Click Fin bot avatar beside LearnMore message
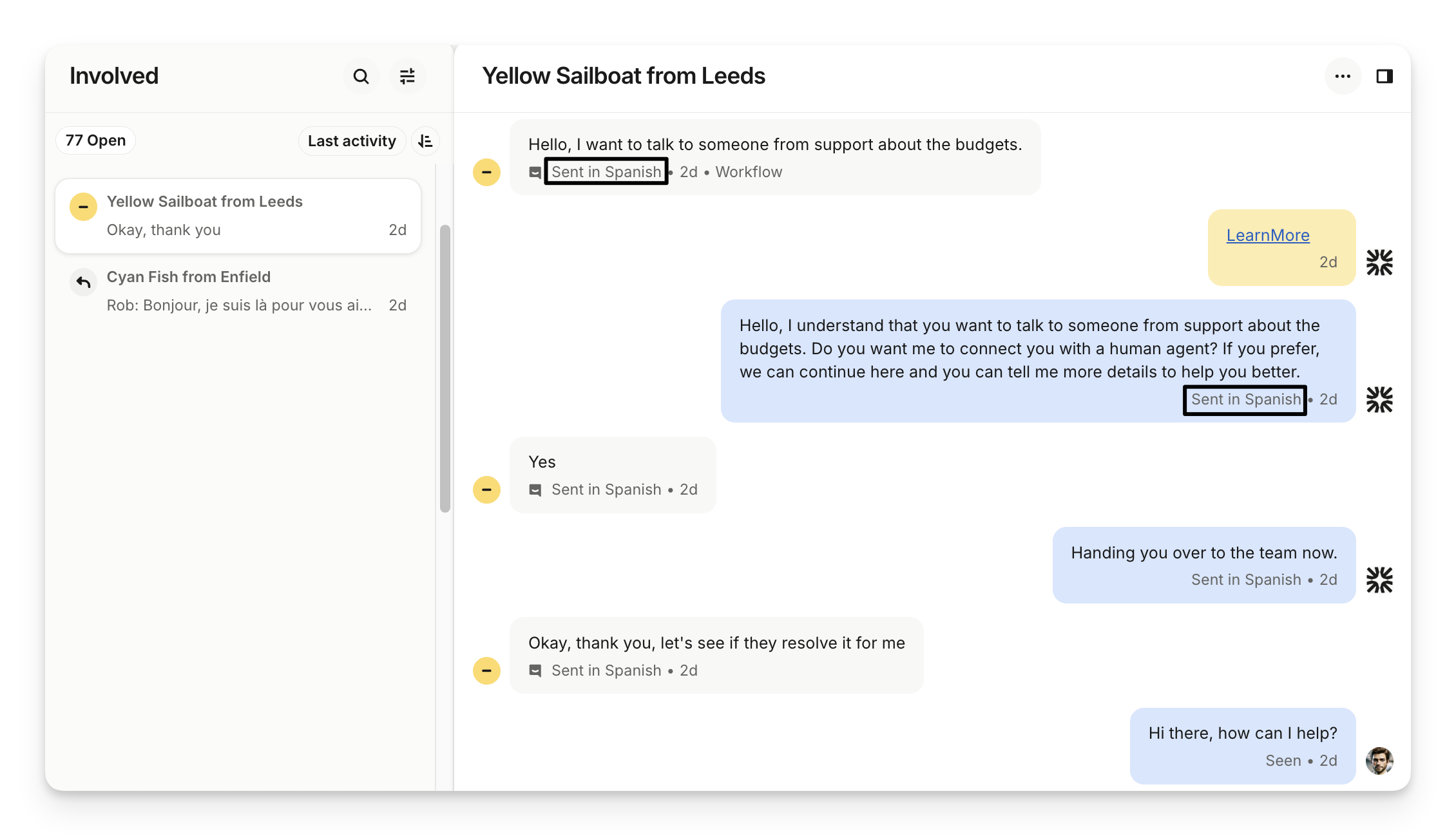The height and width of the screenshot is (836, 1456). 1379,263
